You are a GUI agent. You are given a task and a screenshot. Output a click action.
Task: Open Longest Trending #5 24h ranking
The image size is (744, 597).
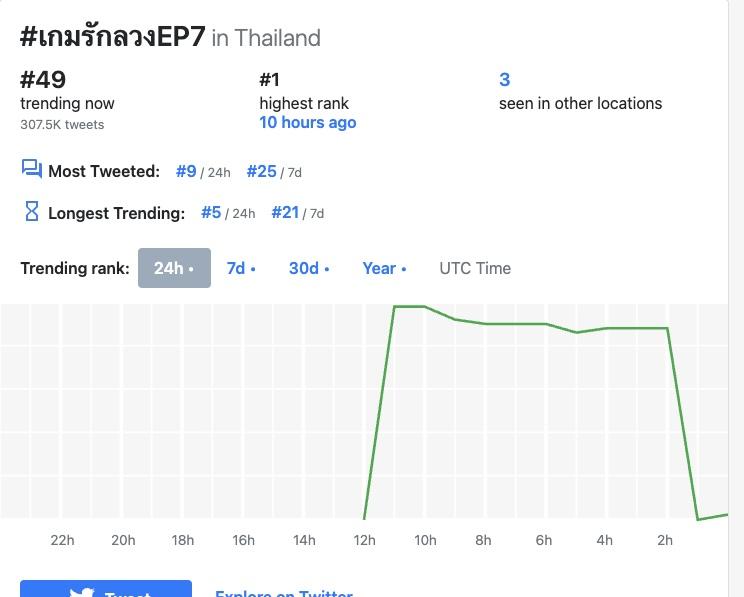pyautogui.click(x=211, y=212)
